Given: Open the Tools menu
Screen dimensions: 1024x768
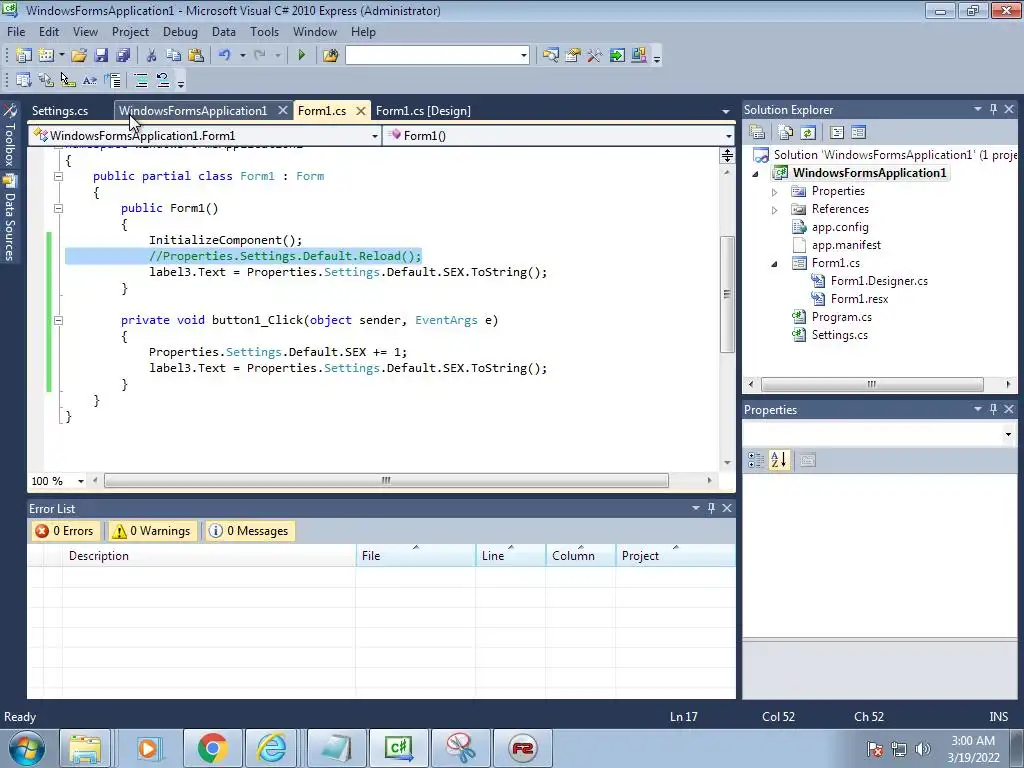Looking at the screenshot, I should click(x=264, y=32).
